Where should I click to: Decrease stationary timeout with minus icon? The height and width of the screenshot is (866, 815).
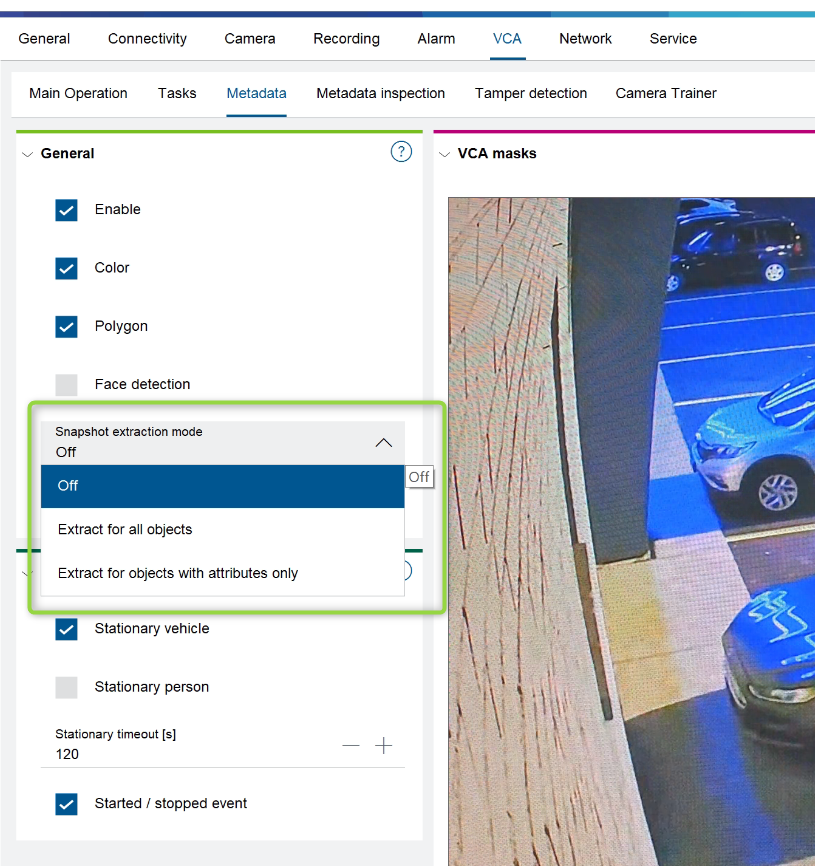coord(351,746)
